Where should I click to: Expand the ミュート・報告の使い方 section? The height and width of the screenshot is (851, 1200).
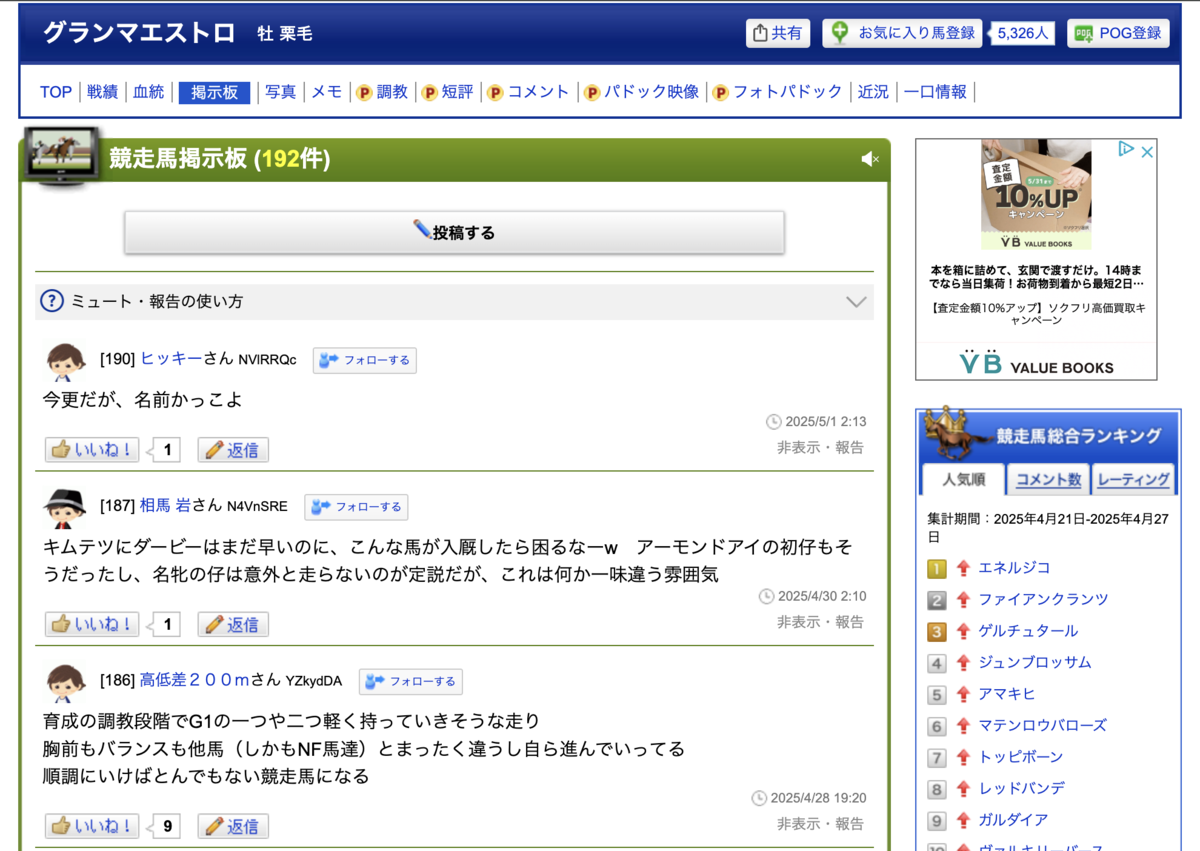click(x=454, y=301)
